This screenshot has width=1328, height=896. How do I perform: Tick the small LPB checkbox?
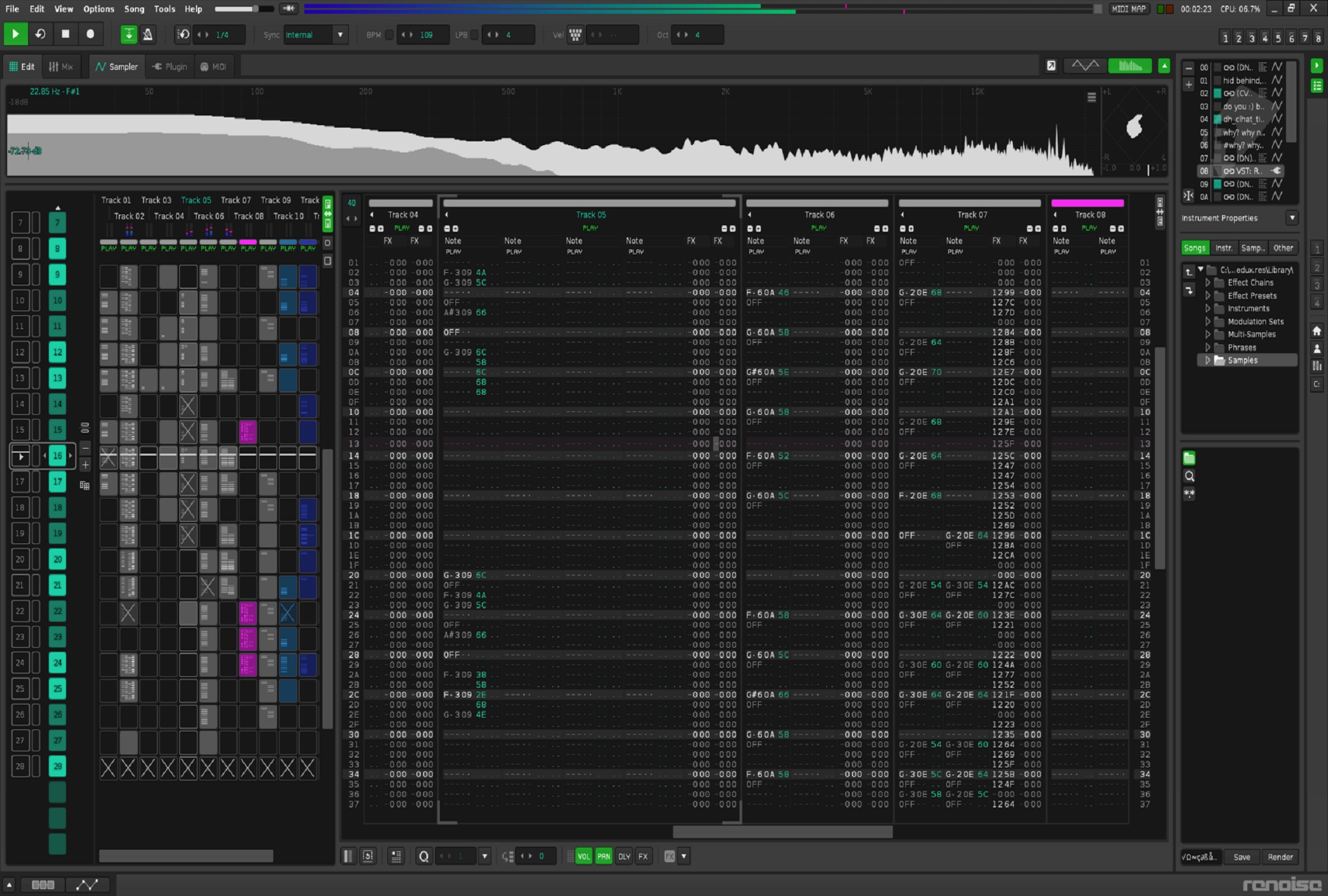[474, 35]
